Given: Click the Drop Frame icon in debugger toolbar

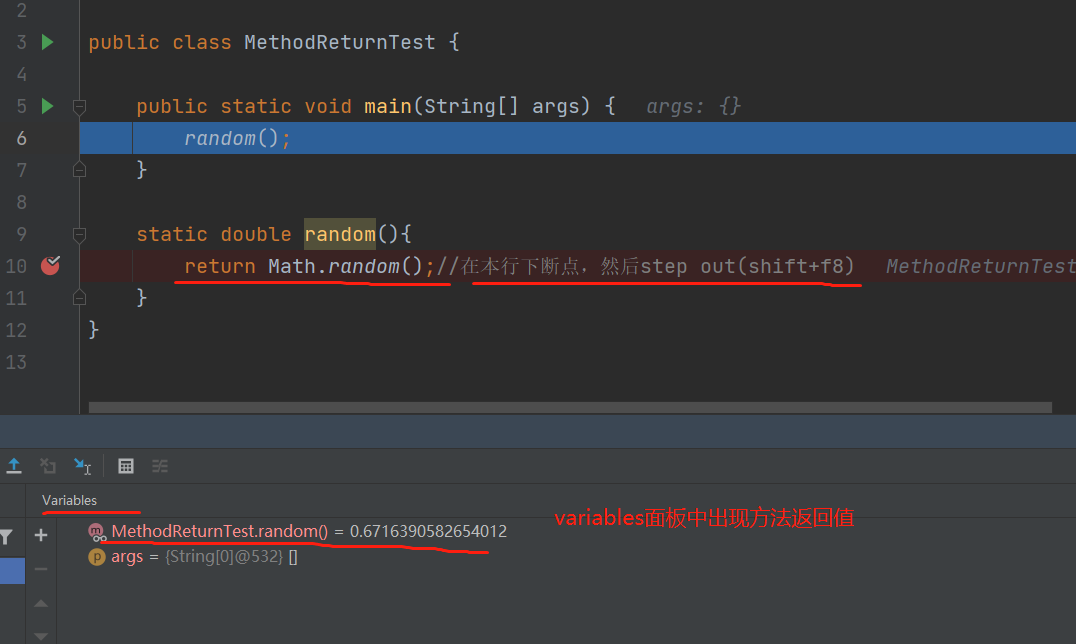Looking at the screenshot, I should pyautogui.click(x=47, y=466).
